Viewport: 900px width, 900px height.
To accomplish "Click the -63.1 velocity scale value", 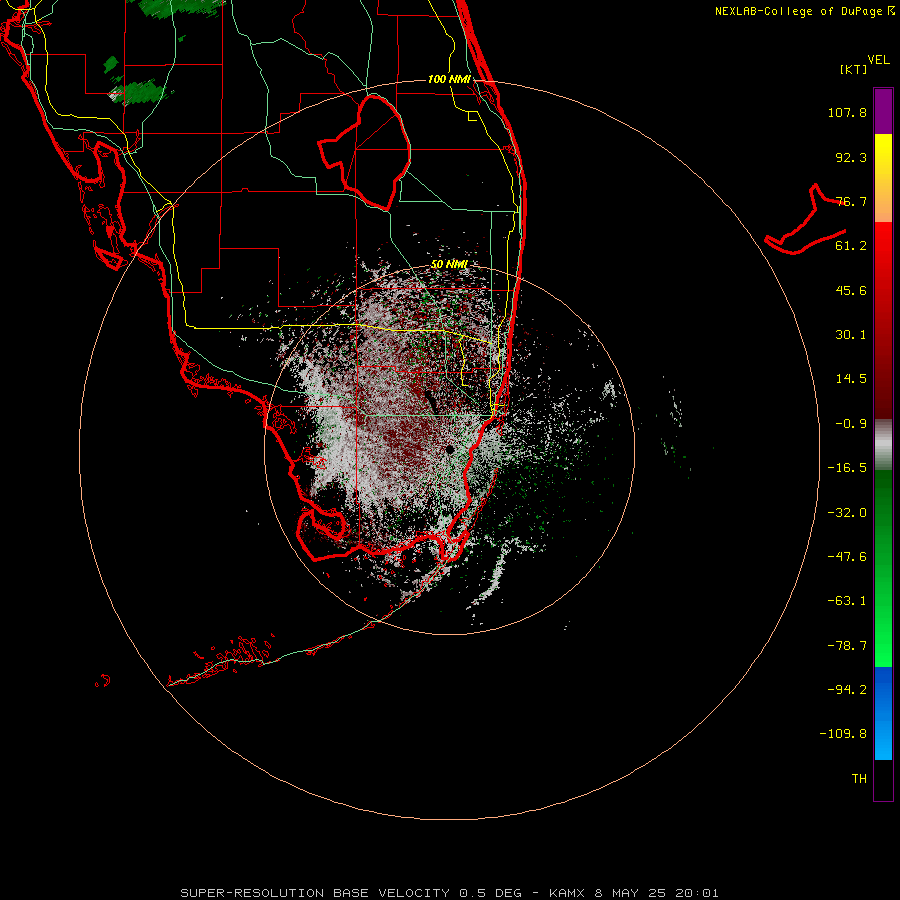I will [x=847, y=601].
